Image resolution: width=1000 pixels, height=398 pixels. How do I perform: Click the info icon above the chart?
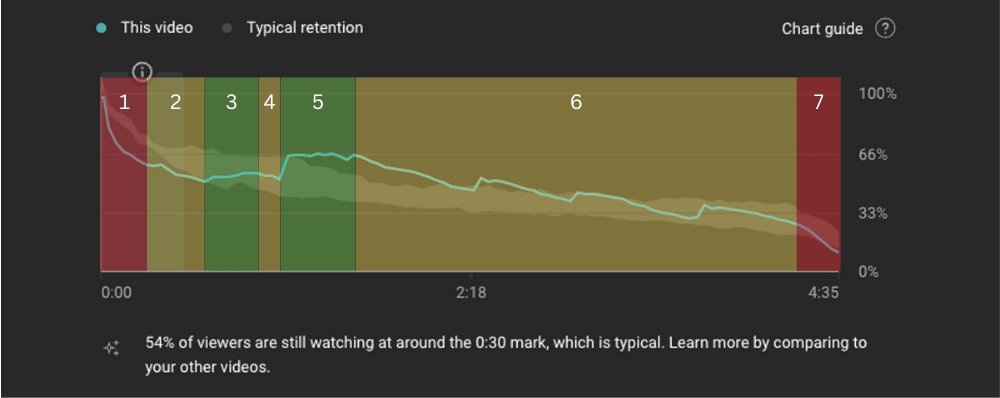(x=142, y=71)
